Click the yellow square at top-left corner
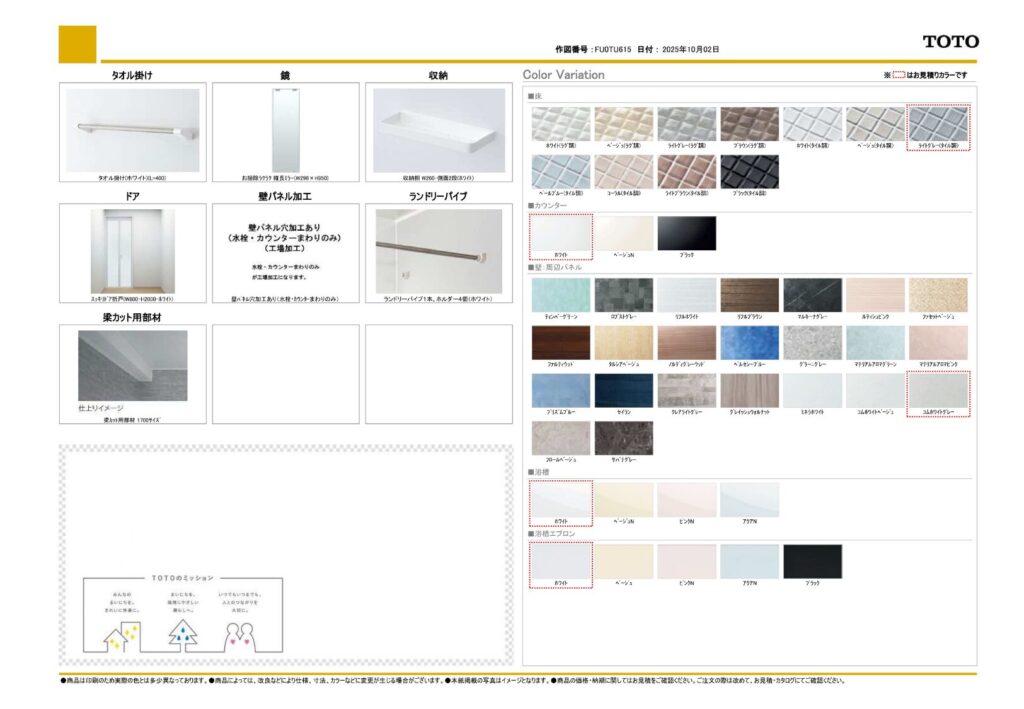 77,44
